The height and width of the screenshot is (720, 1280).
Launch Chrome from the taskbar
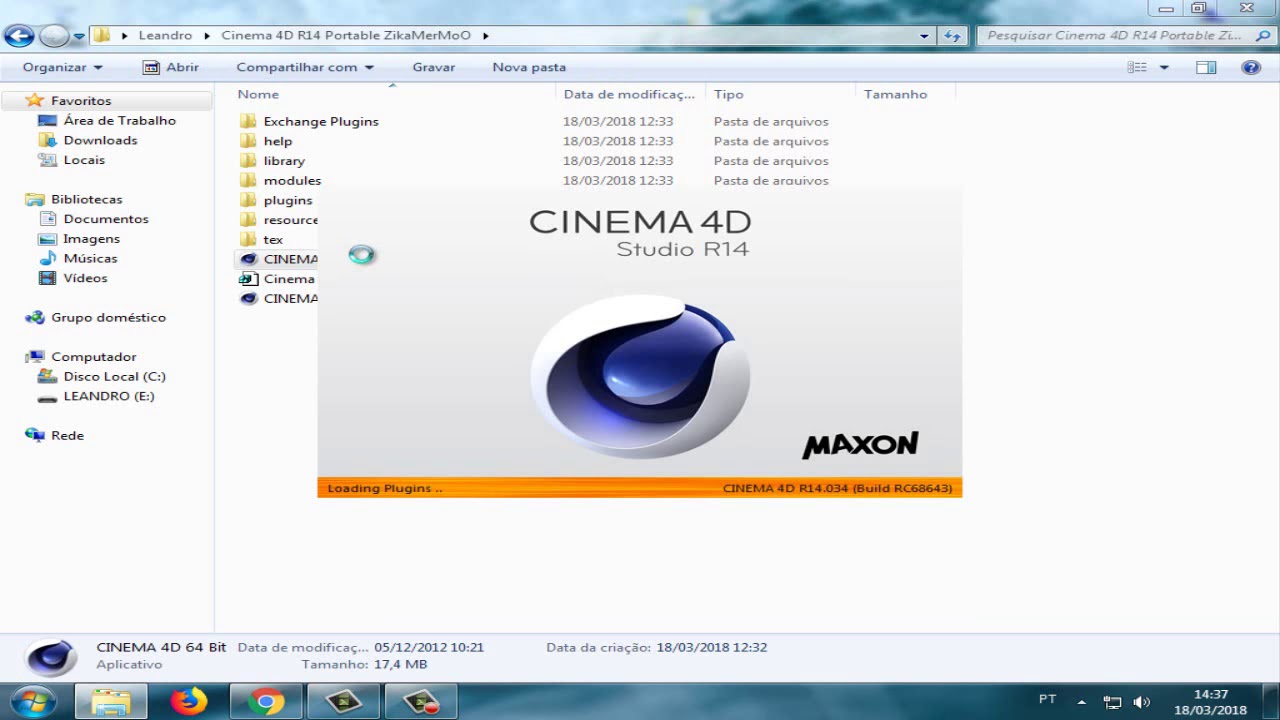(266, 701)
